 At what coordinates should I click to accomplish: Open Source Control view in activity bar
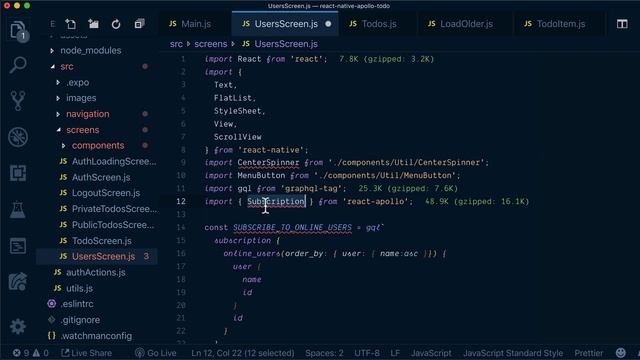point(18,101)
